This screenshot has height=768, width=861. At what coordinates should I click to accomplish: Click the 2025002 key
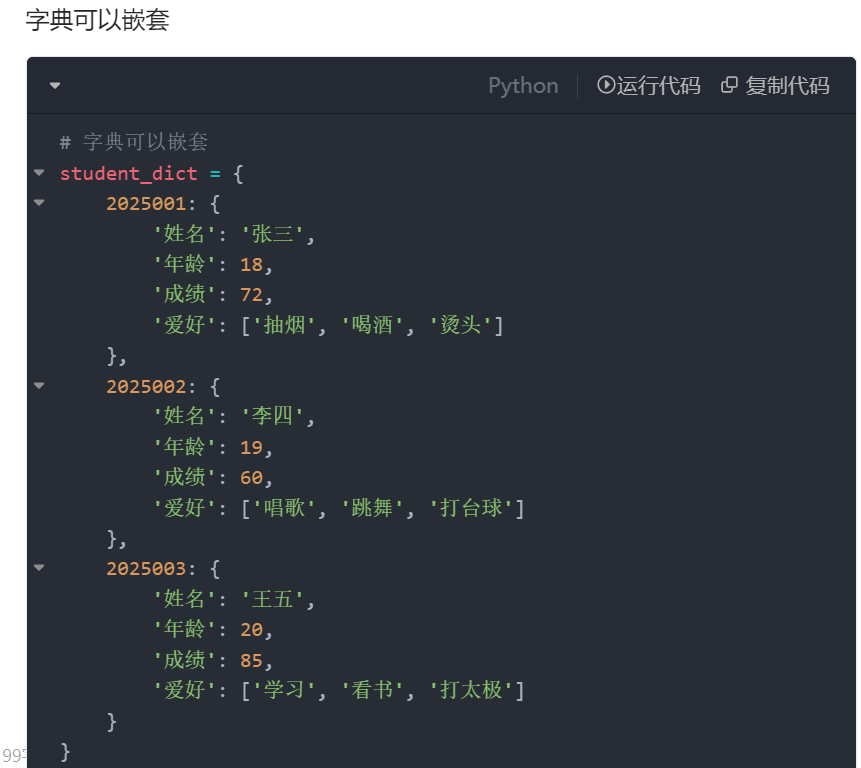pos(146,386)
